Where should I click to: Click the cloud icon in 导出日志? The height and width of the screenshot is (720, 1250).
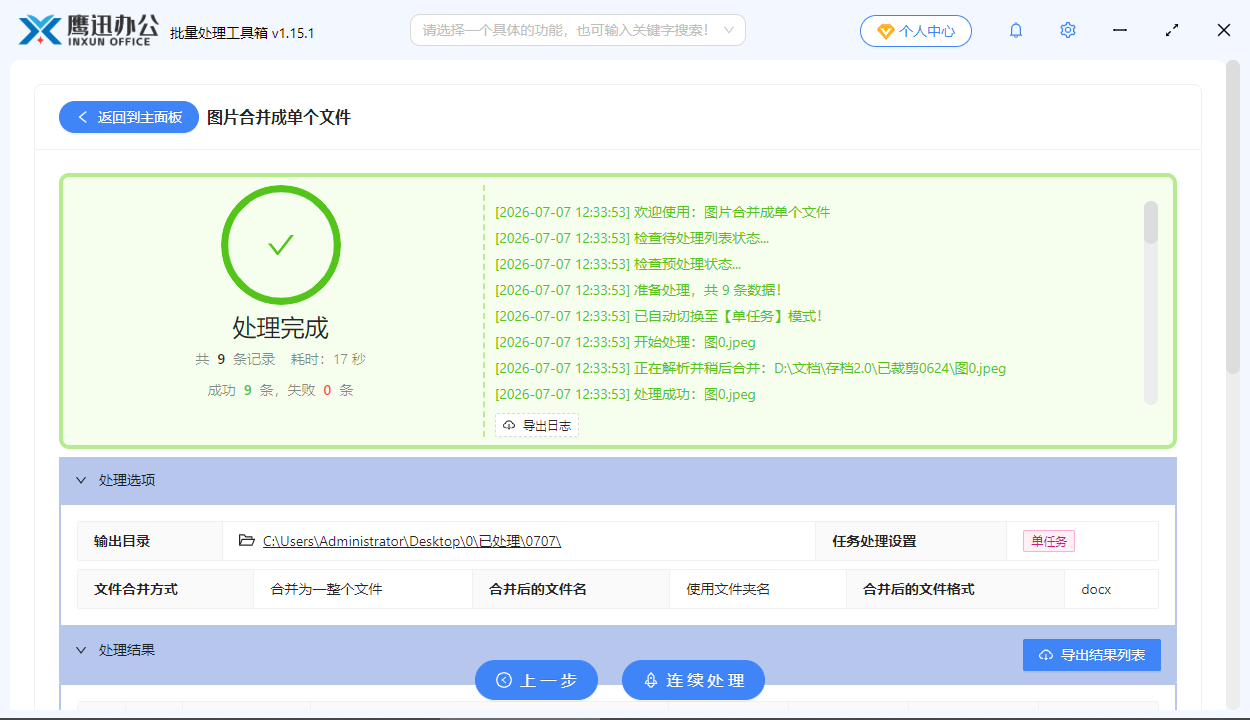point(509,425)
